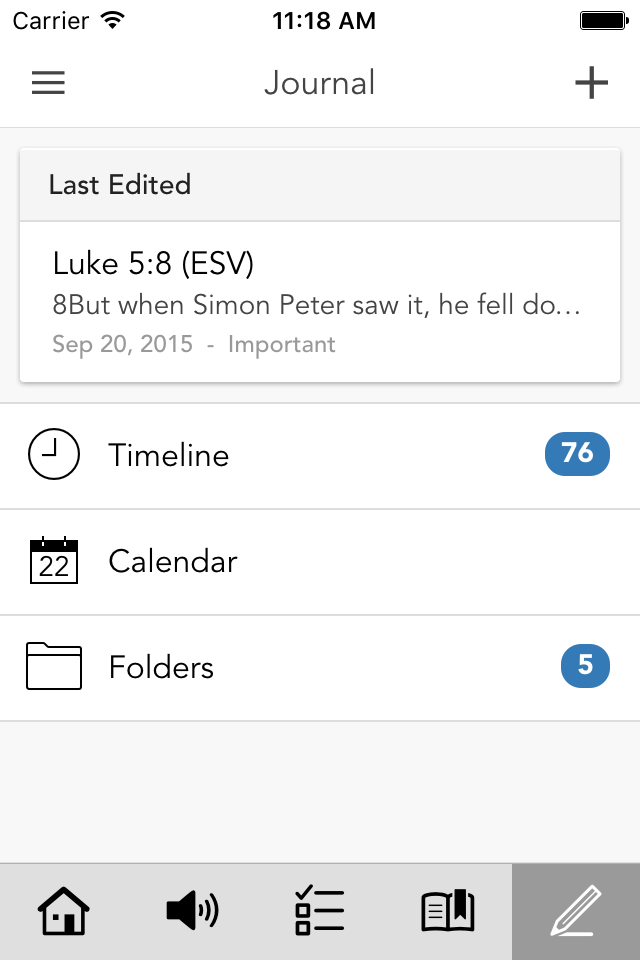Open the Folders list item
Viewport: 640px width, 960px height.
(x=300, y=668)
